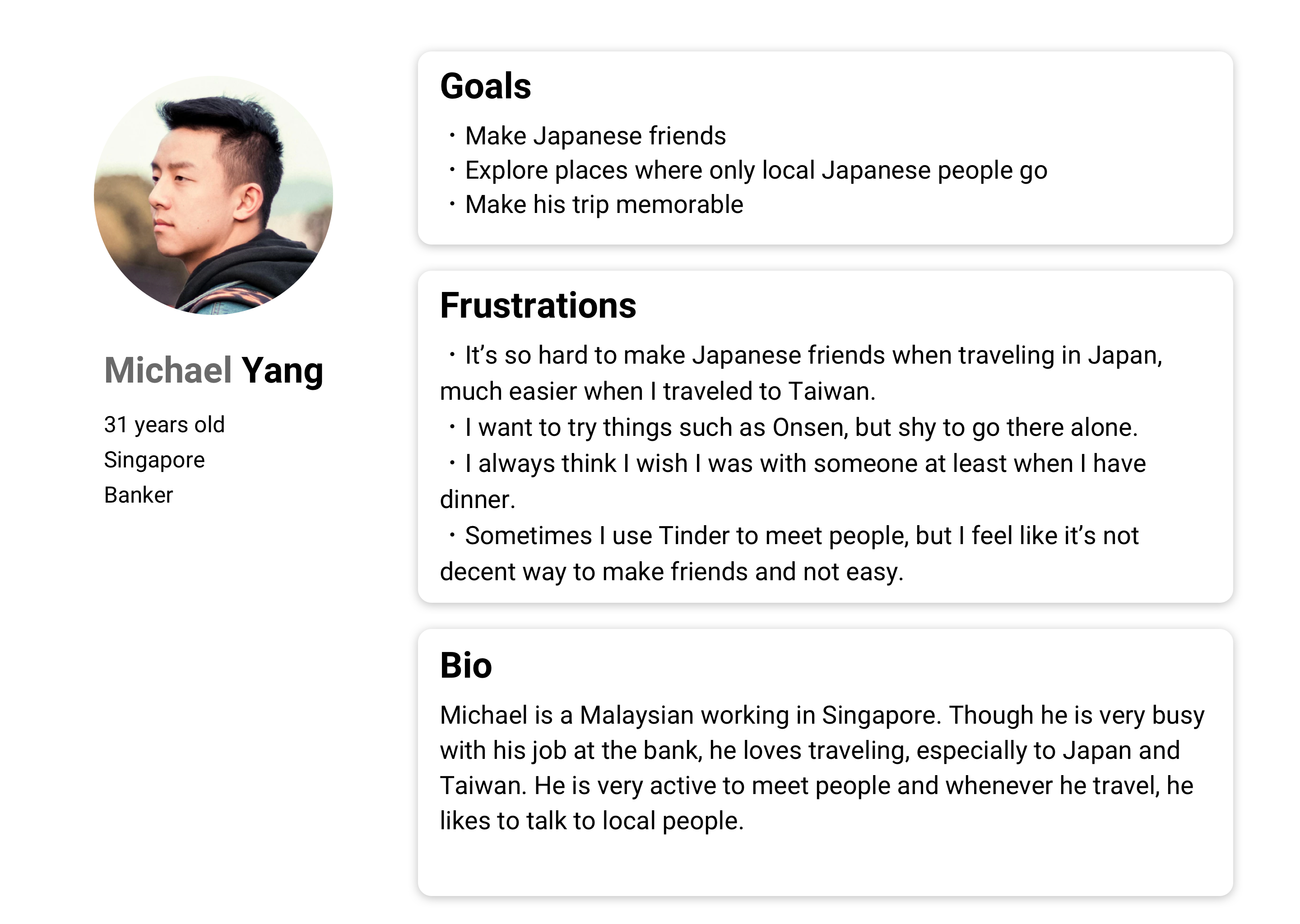
Task: Click the "Bio" card heading
Action: pyautogui.click(x=465, y=665)
